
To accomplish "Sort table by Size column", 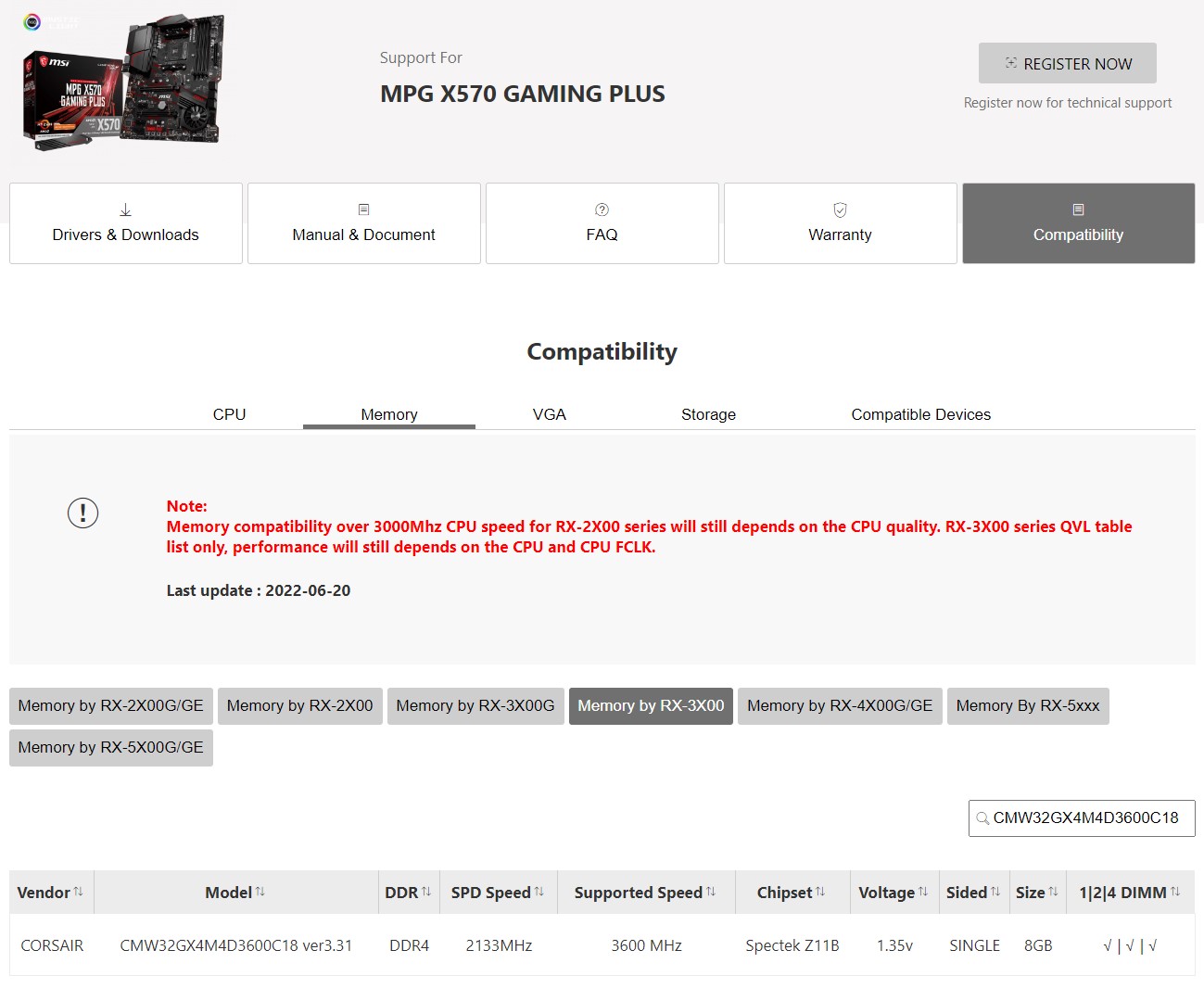I will 1037,893.
